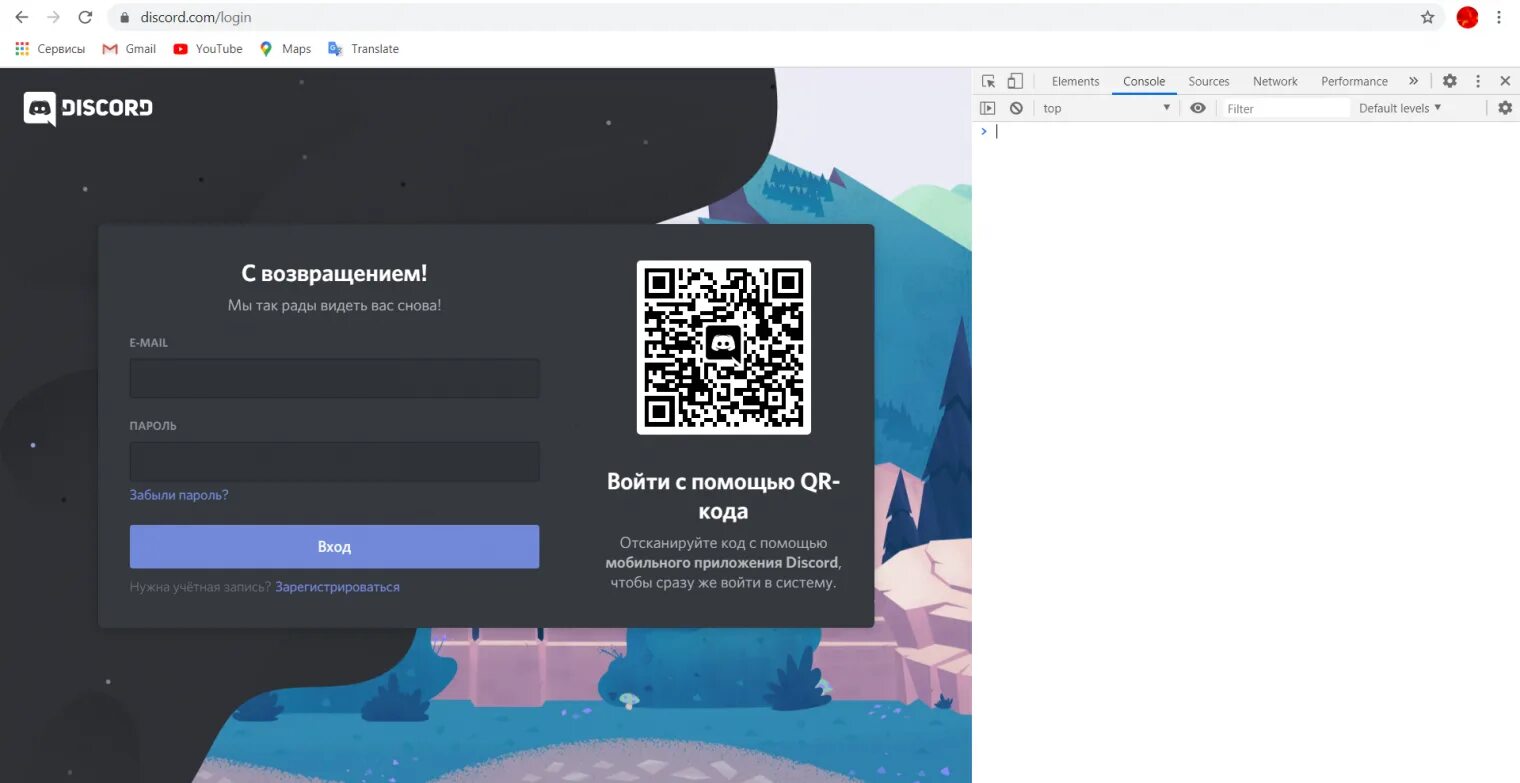Click the Вход login button
Image resolution: width=1520 pixels, height=783 pixels.
(x=334, y=546)
